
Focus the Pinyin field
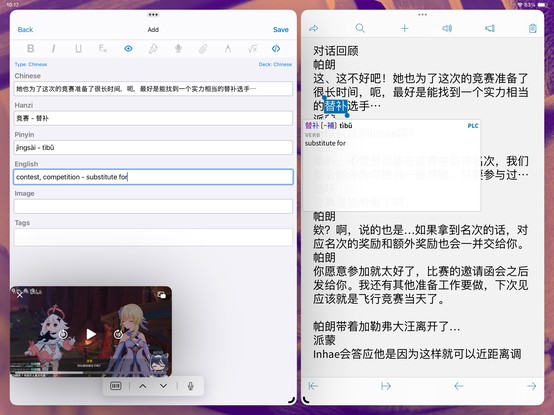pyautogui.click(x=153, y=147)
